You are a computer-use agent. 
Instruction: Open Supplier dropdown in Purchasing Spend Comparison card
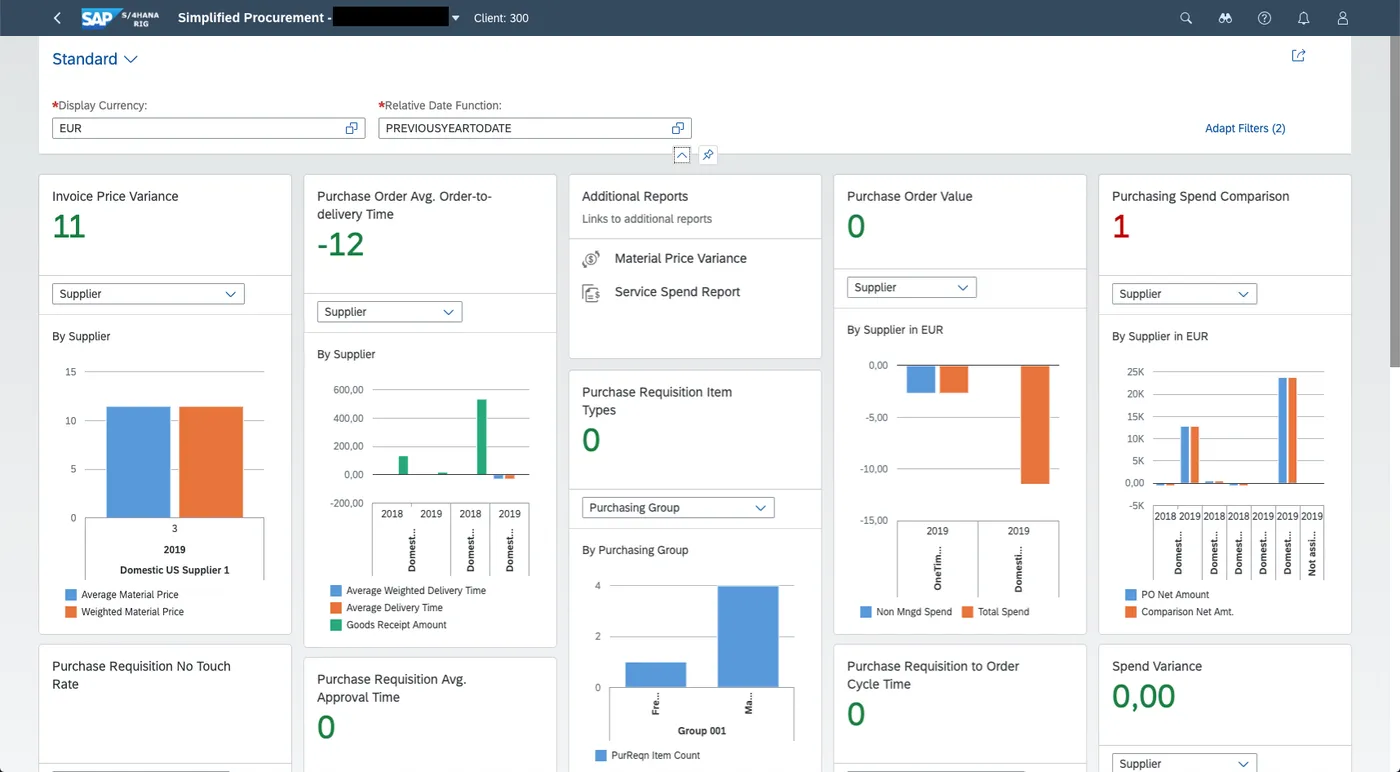(1184, 294)
